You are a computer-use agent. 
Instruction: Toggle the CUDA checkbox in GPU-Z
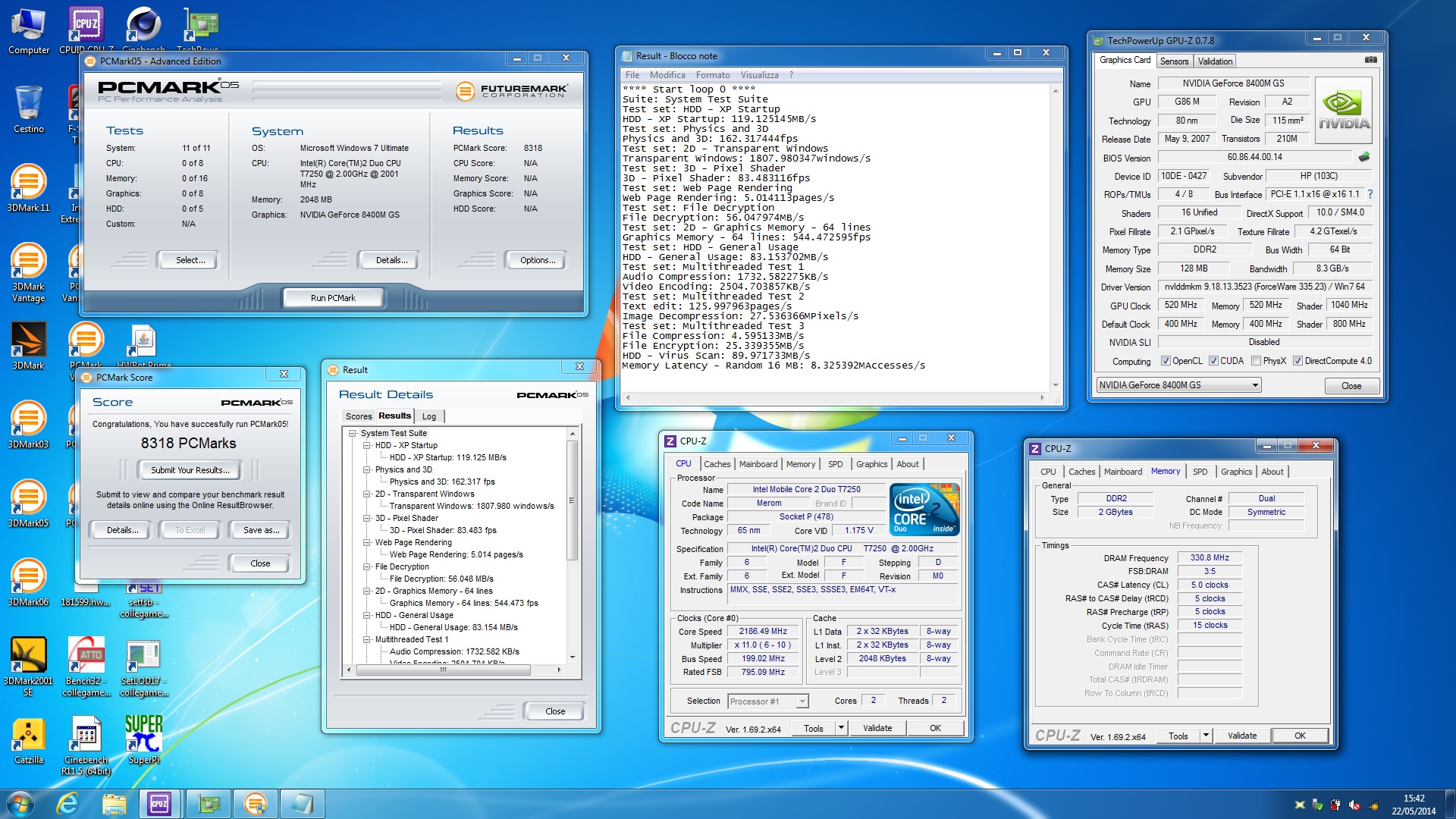tap(1213, 361)
